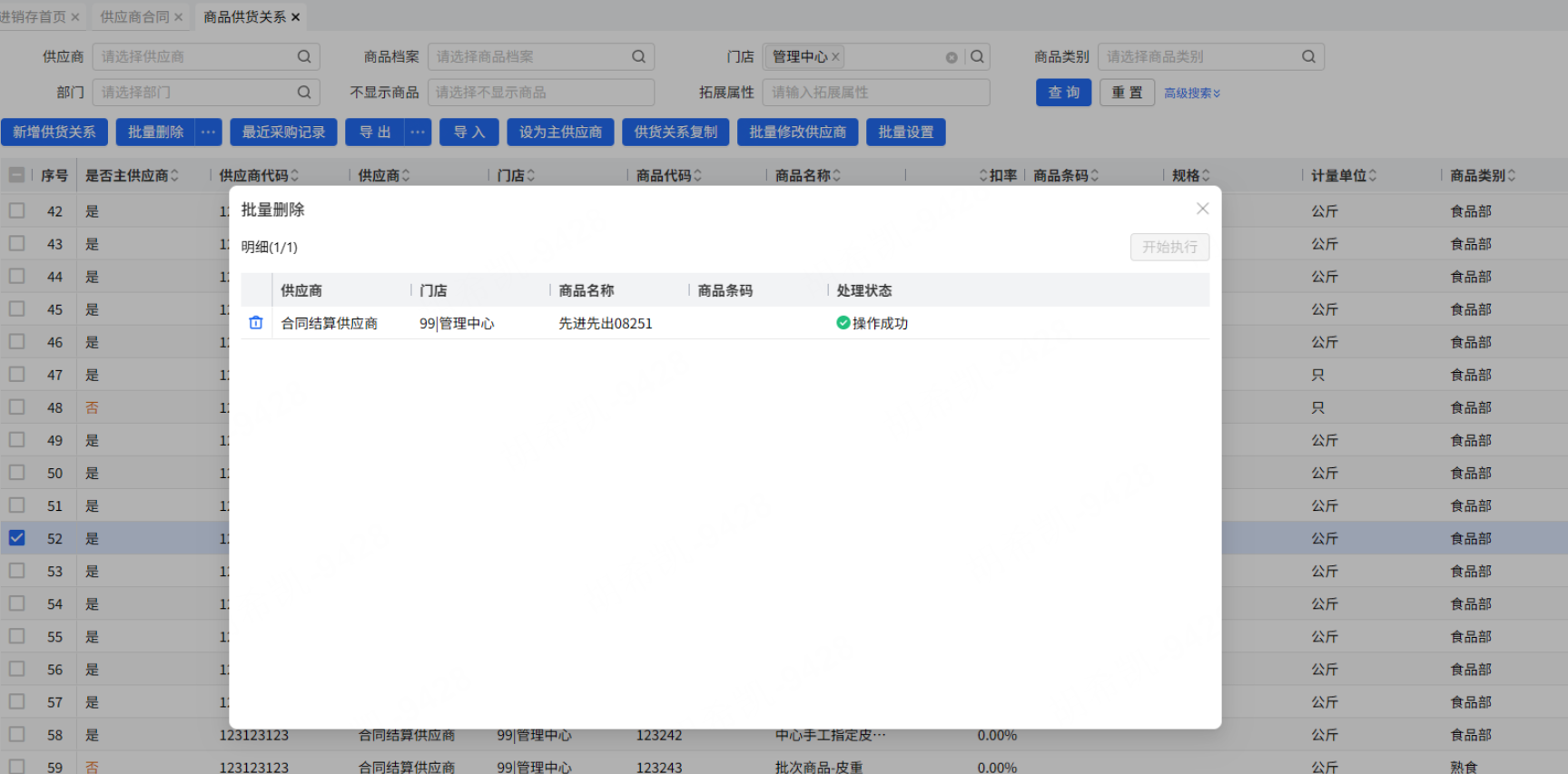Click the 查询 button
The height and width of the screenshot is (774, 1568).
pos(1063,93)
